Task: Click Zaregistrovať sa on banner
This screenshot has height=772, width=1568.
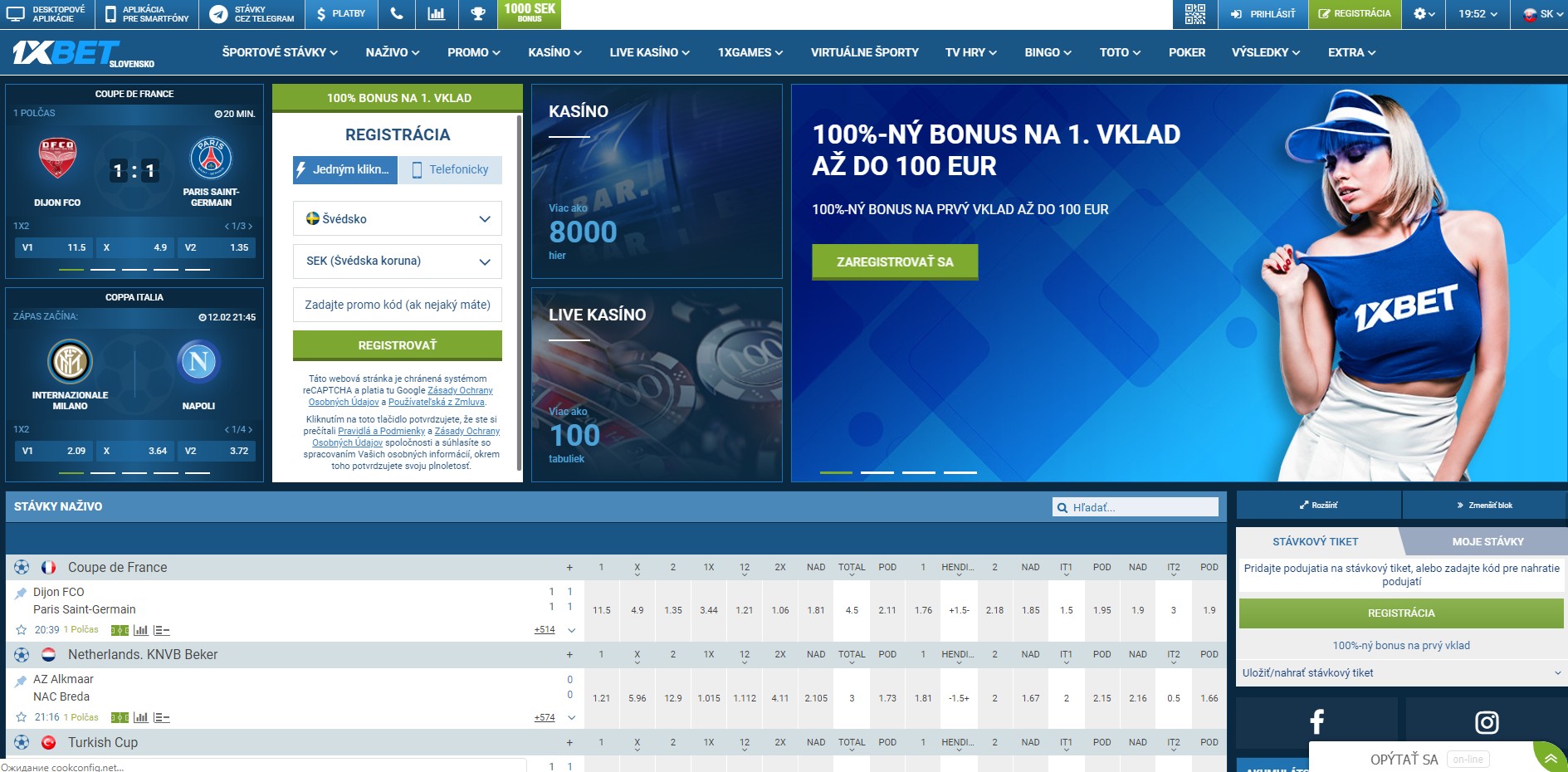Action: coord(895,262)
